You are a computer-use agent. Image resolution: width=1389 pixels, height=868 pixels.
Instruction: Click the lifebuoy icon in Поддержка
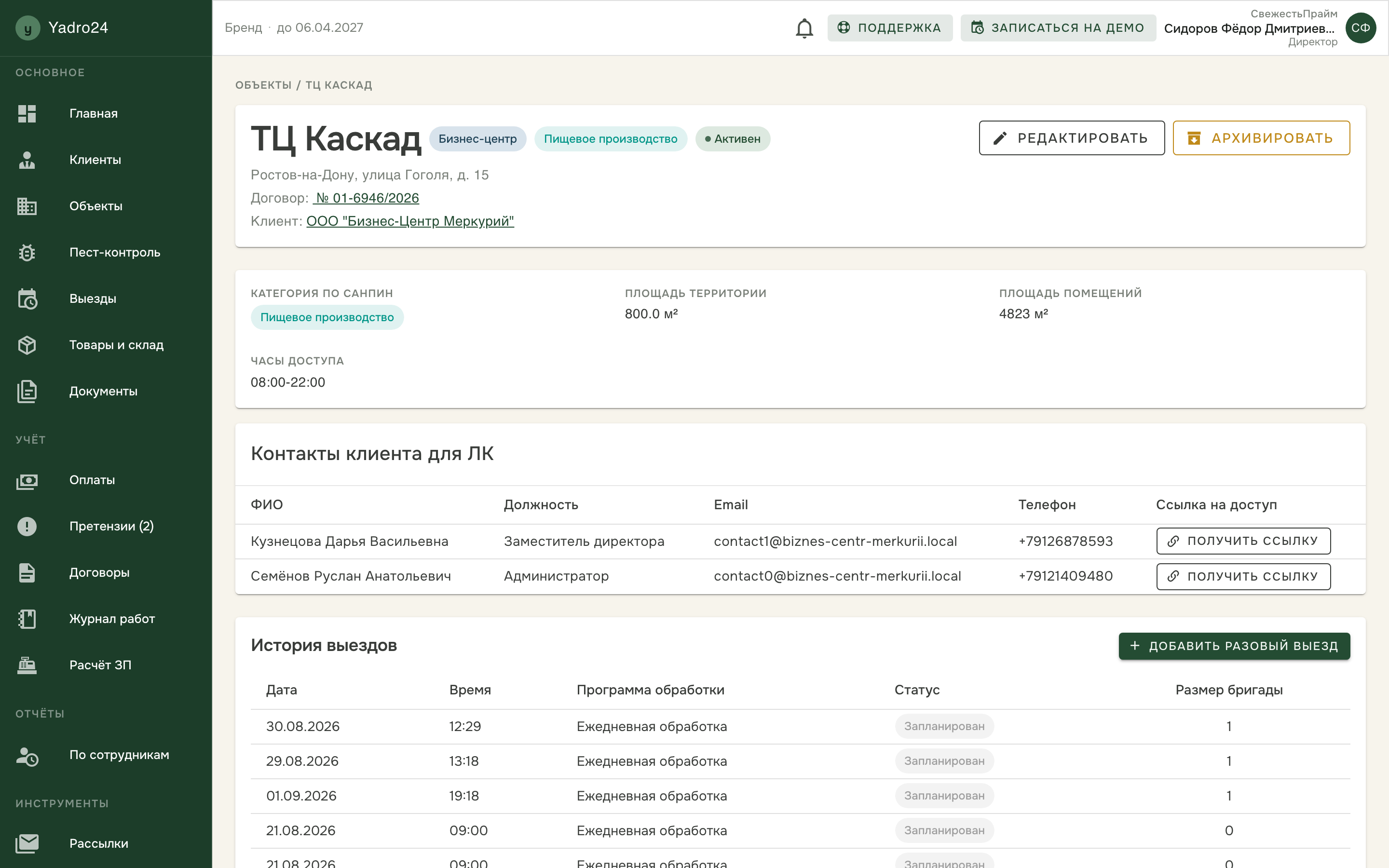(843, 27)
